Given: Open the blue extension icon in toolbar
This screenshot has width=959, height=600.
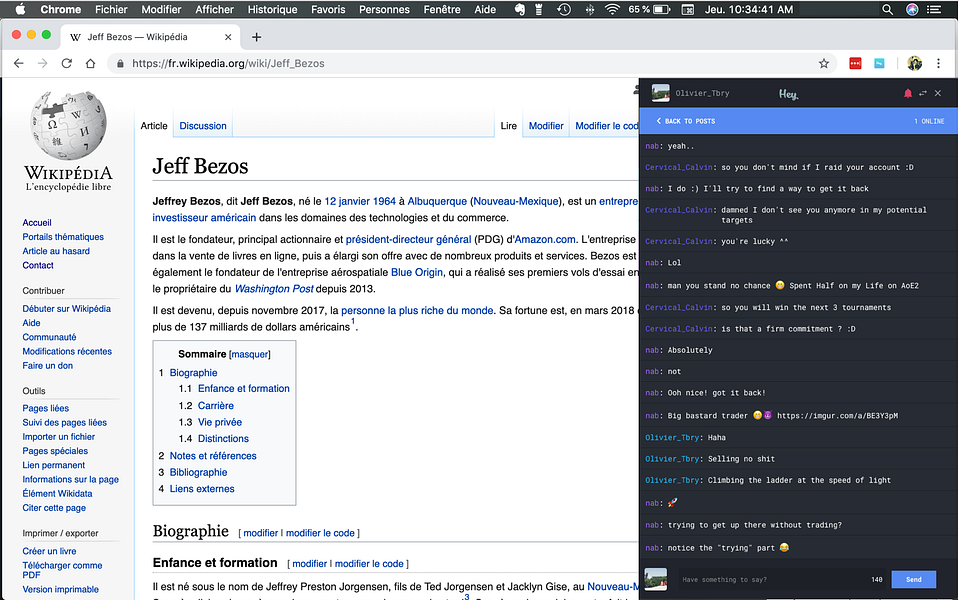Looking at the screenshot, I should pyautogui.click(x=879, y=64).
